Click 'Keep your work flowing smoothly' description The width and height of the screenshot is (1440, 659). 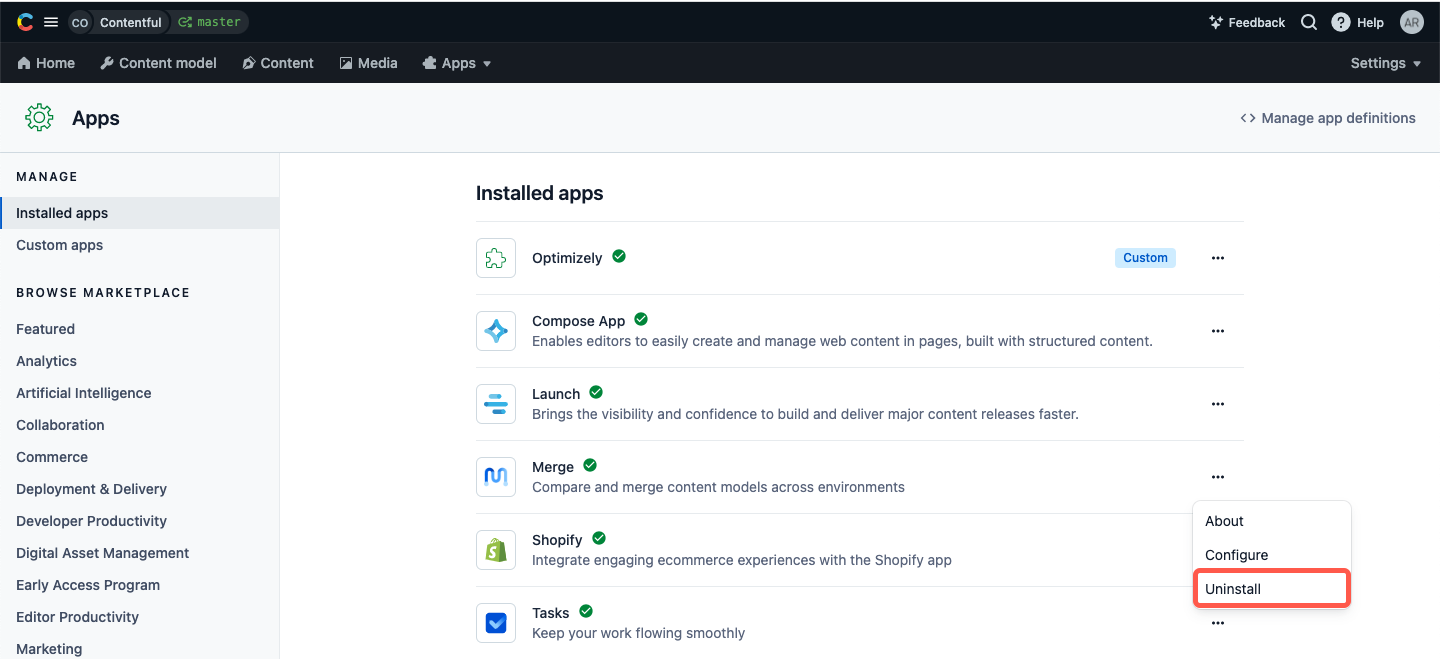[x=638, y=633]
